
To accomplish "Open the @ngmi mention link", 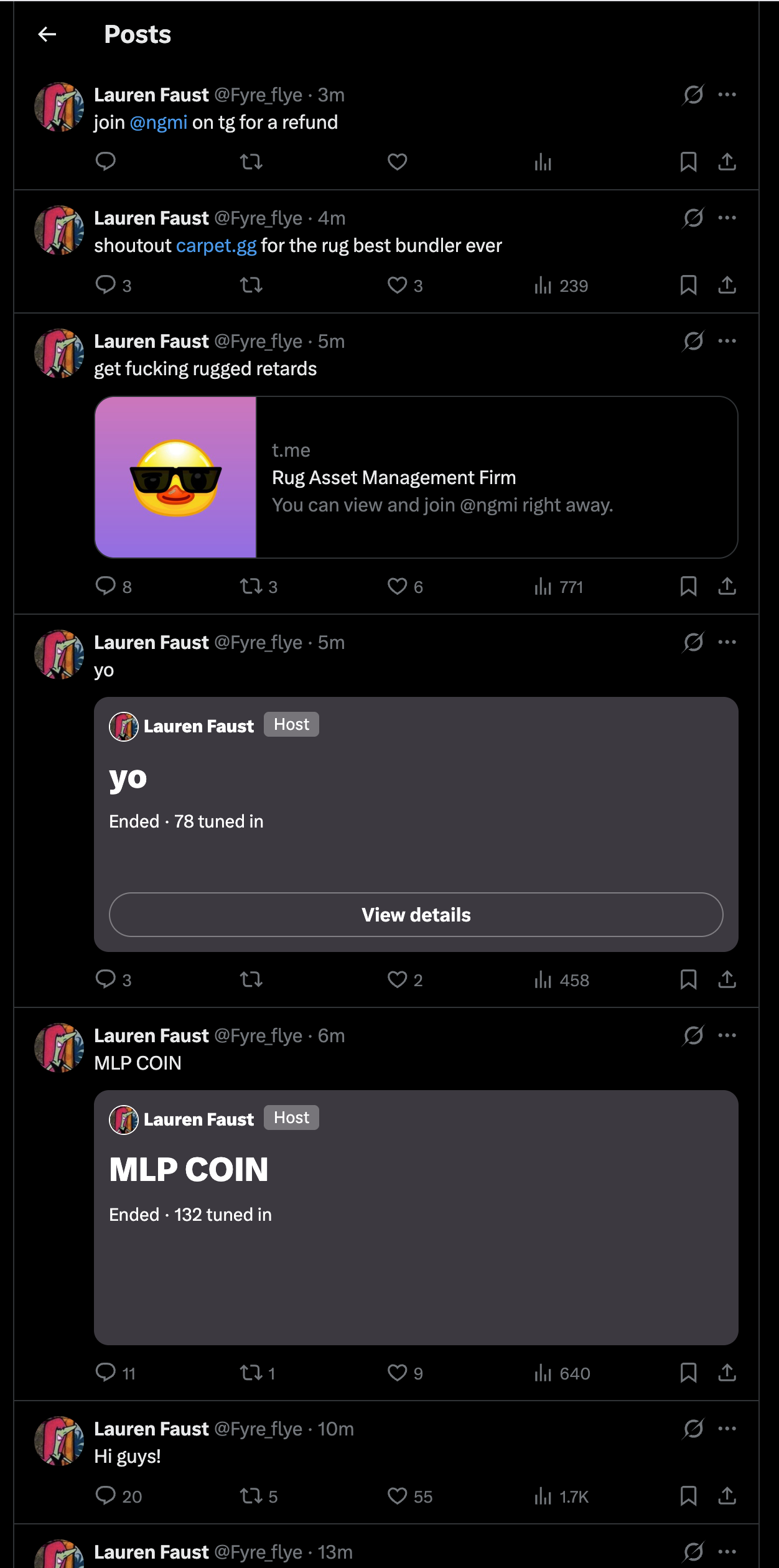I will click(159, 123).
